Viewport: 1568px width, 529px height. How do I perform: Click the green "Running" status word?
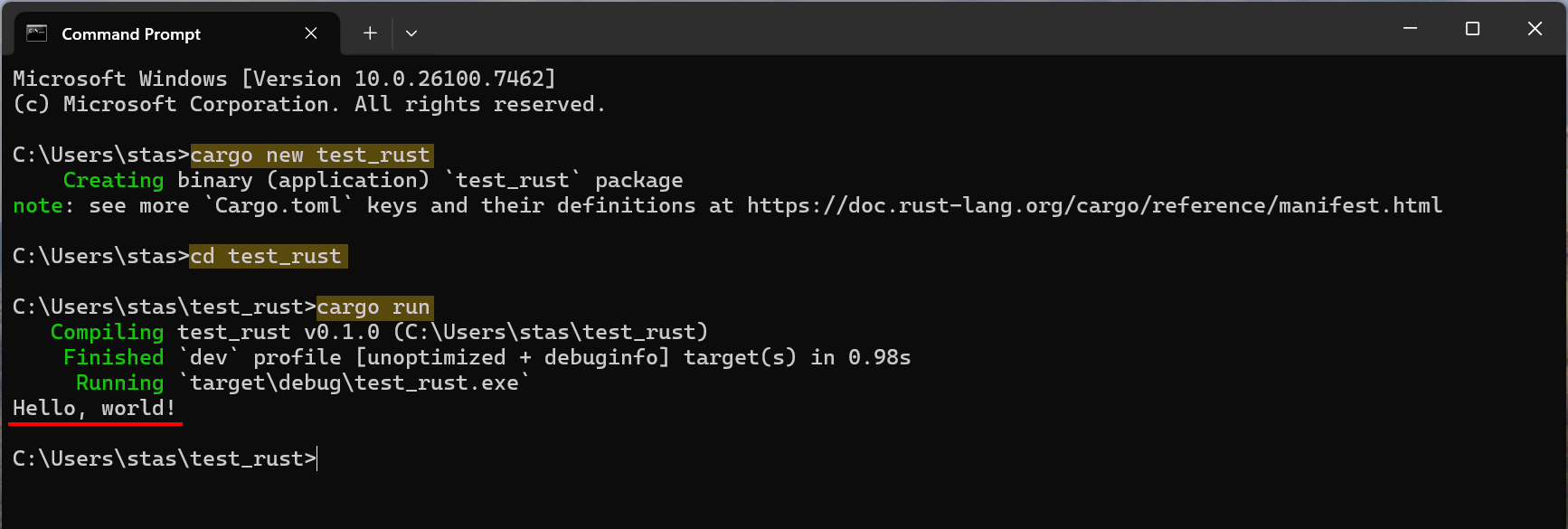[119, 383]
